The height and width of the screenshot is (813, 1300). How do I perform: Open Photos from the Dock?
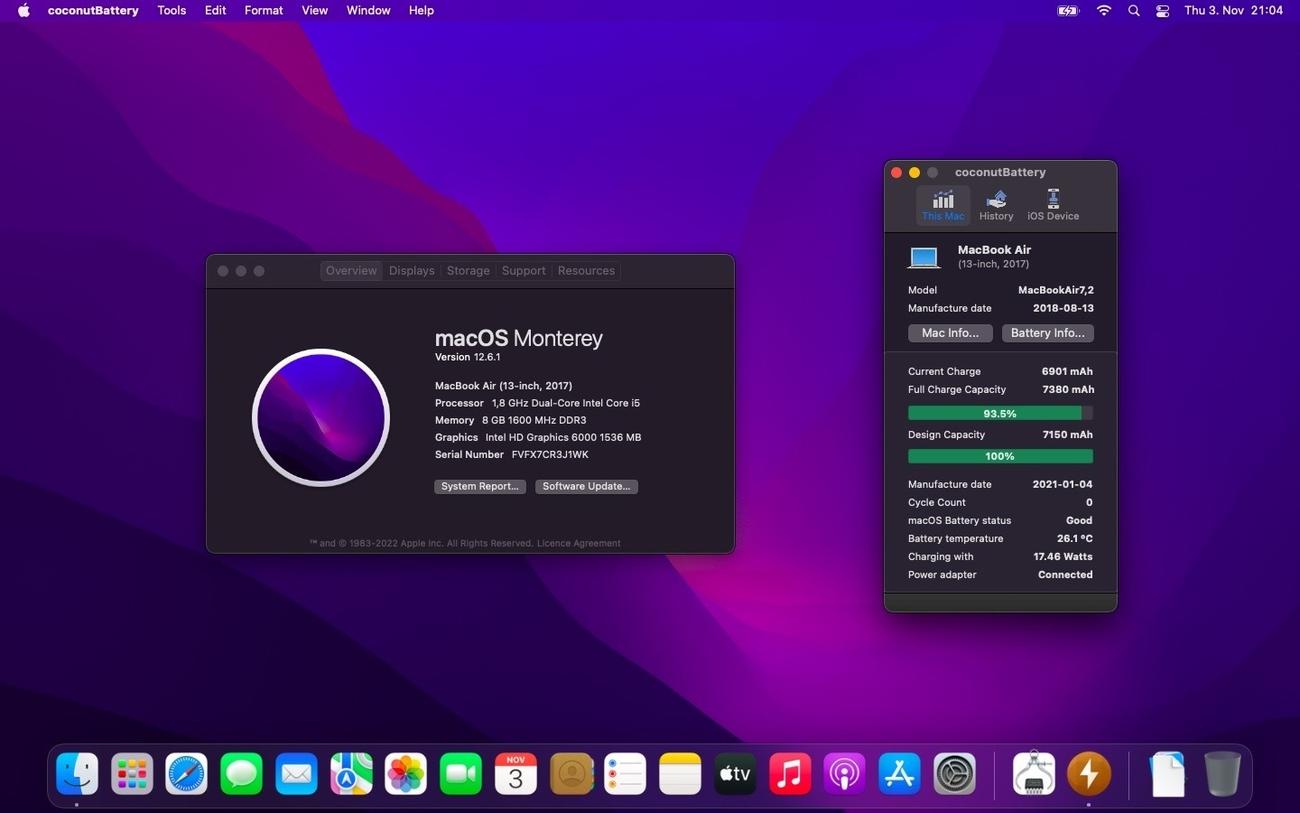coord(406,774)
